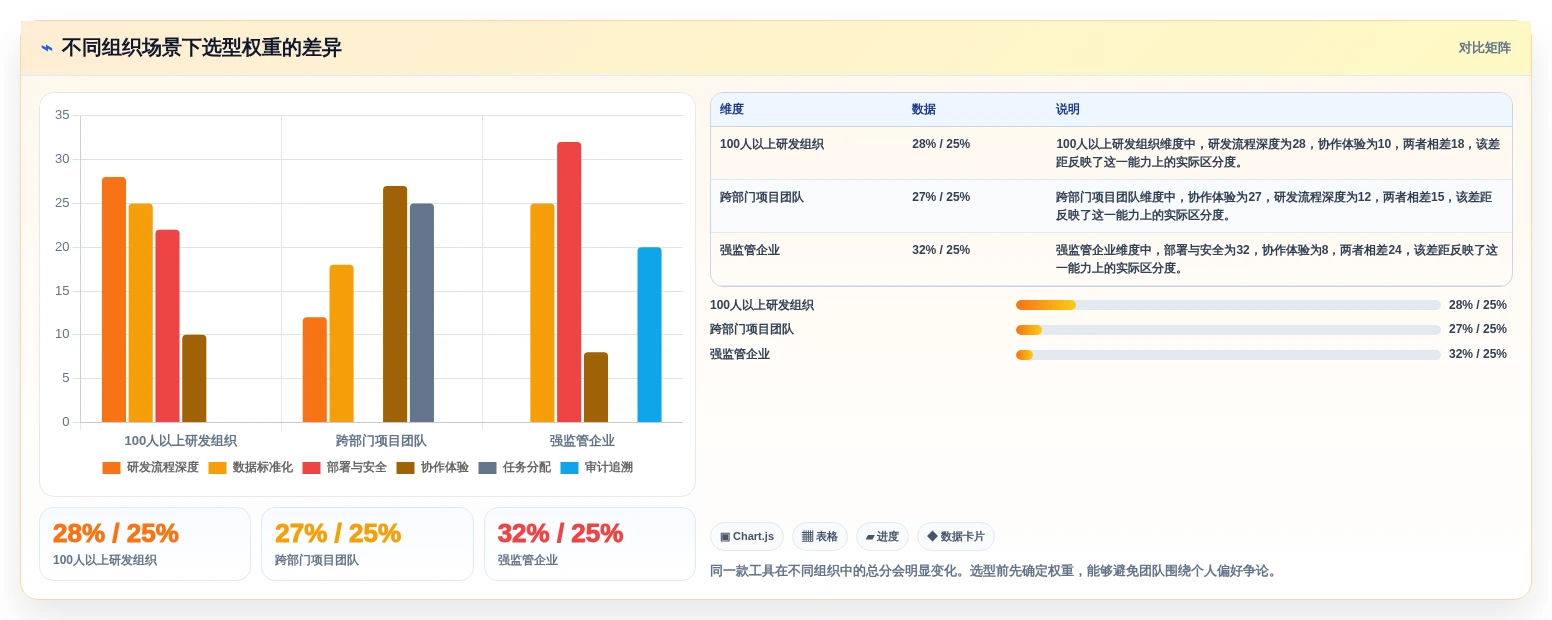This screenshot has height=620, width=1552.
Task: Click the lightning icon beside the title
Action: point(47,48)
